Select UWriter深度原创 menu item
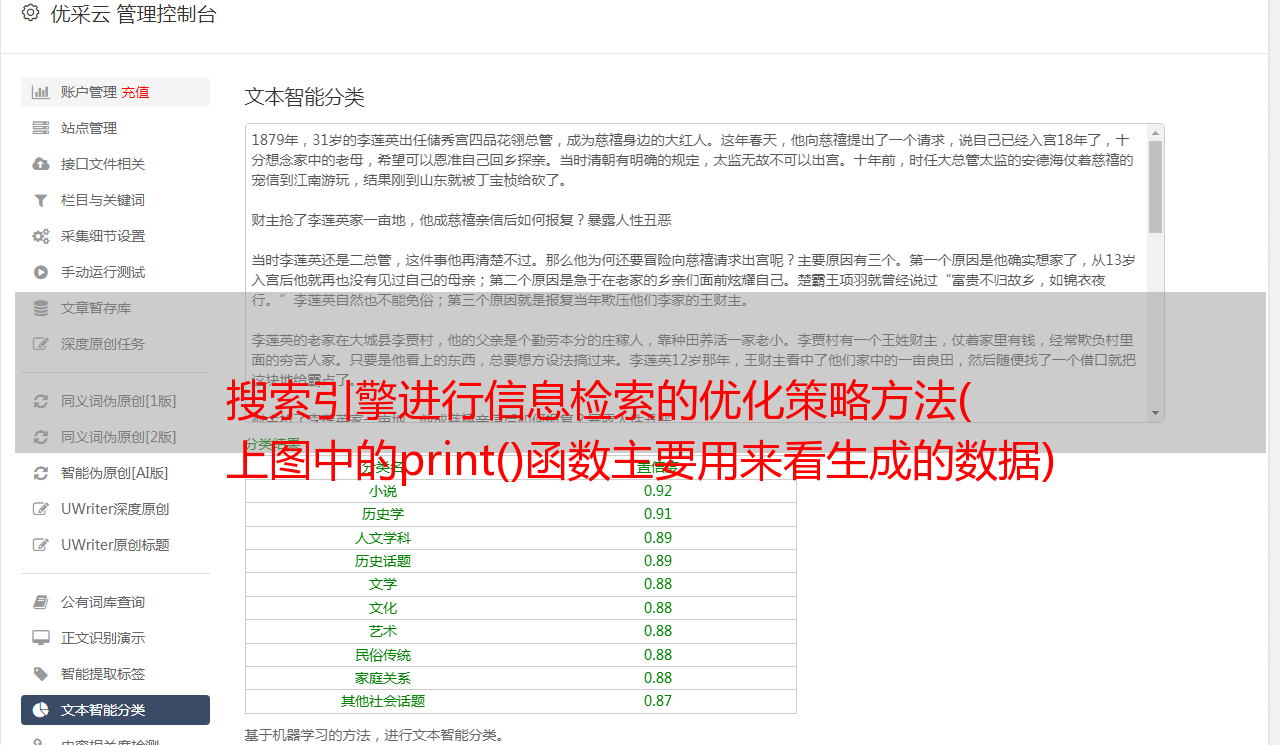This screenshot has width=1280, height=745. (x=115, y=509)
